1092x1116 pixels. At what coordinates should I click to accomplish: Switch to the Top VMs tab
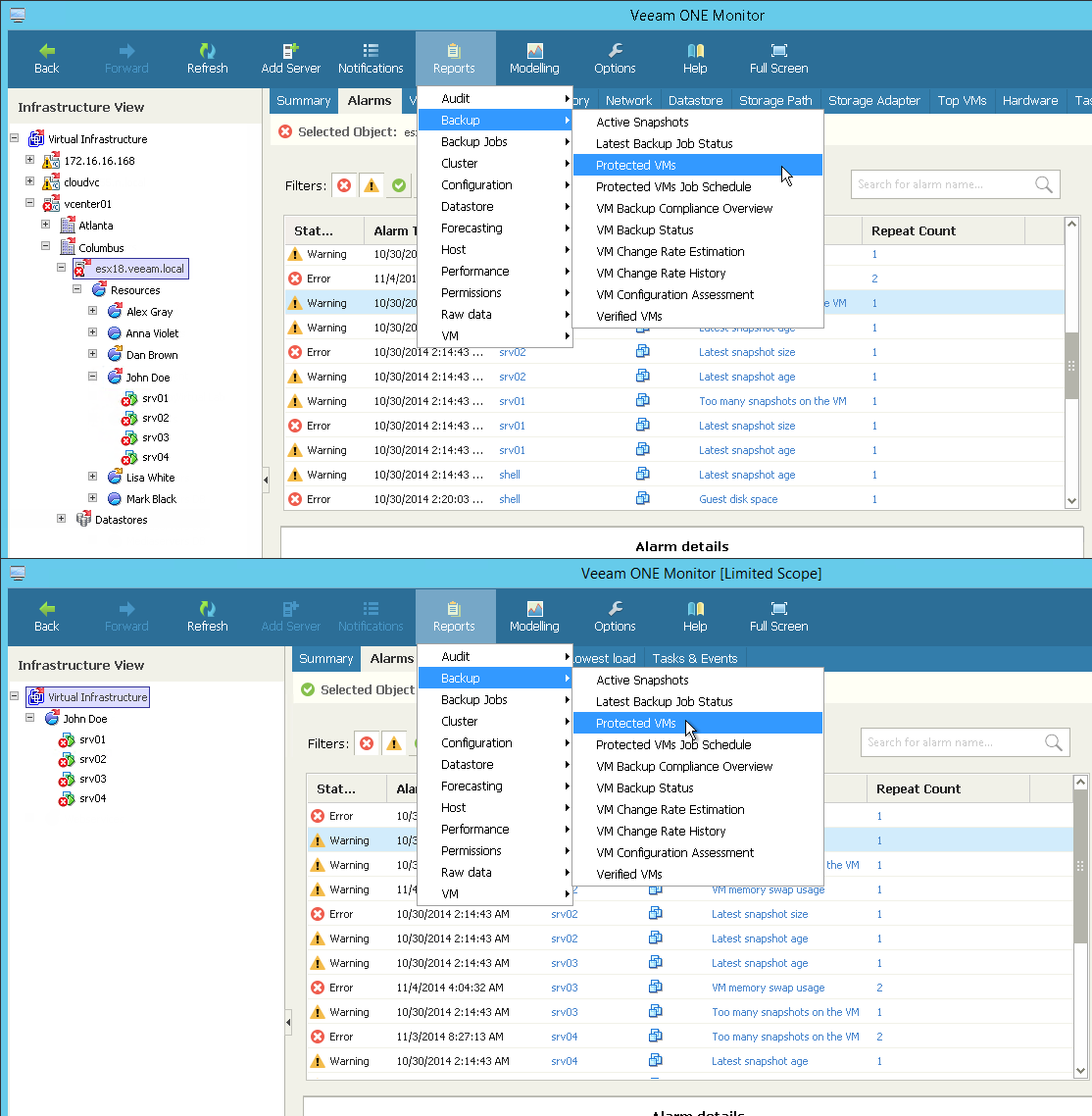coord(962,100)
